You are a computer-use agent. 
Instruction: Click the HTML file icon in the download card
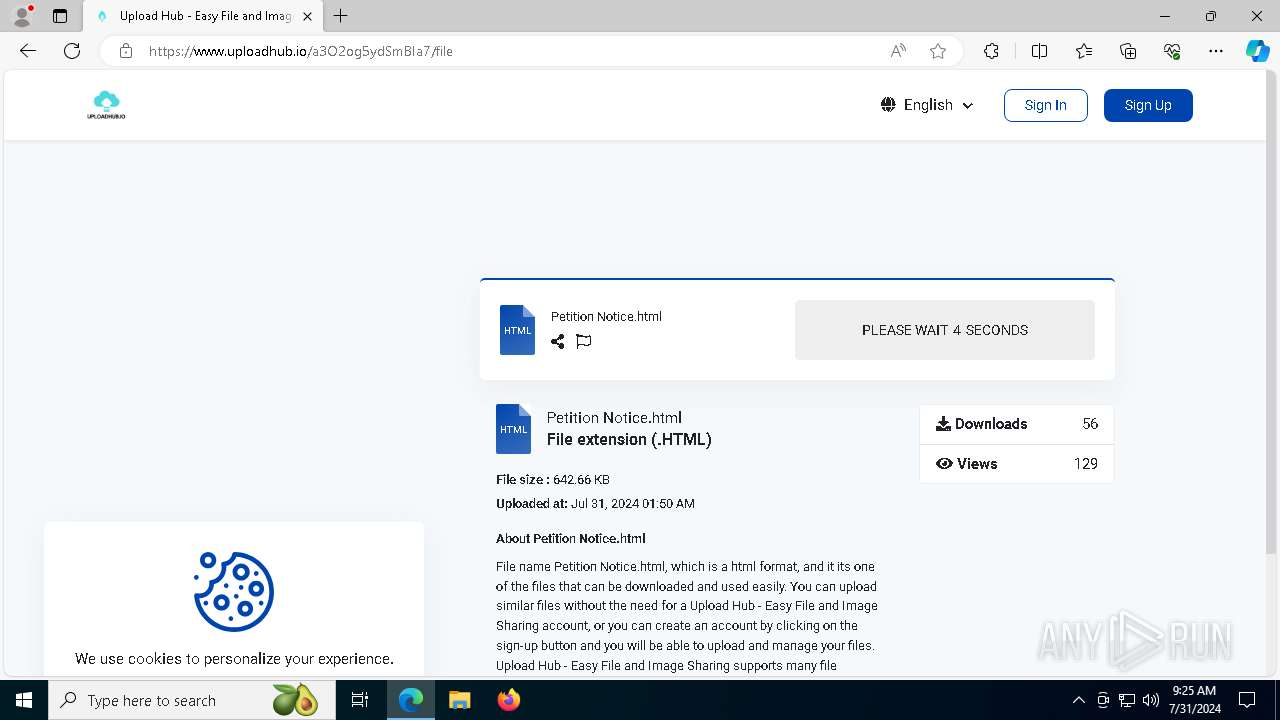tap(517, 330)
